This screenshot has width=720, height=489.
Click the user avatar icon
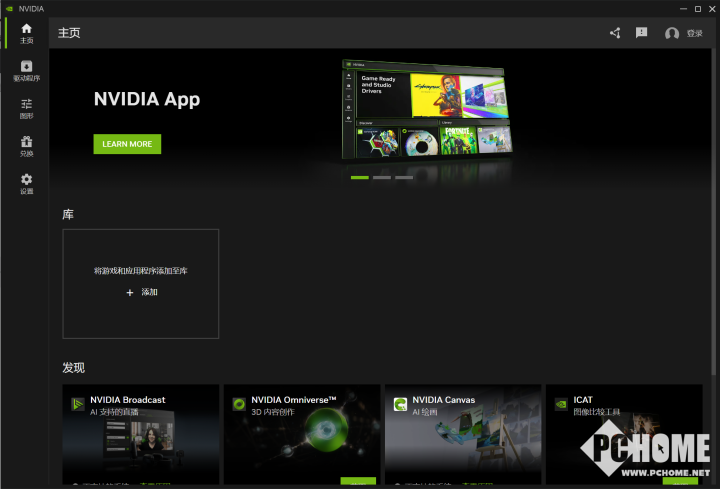tap(672, 33)
